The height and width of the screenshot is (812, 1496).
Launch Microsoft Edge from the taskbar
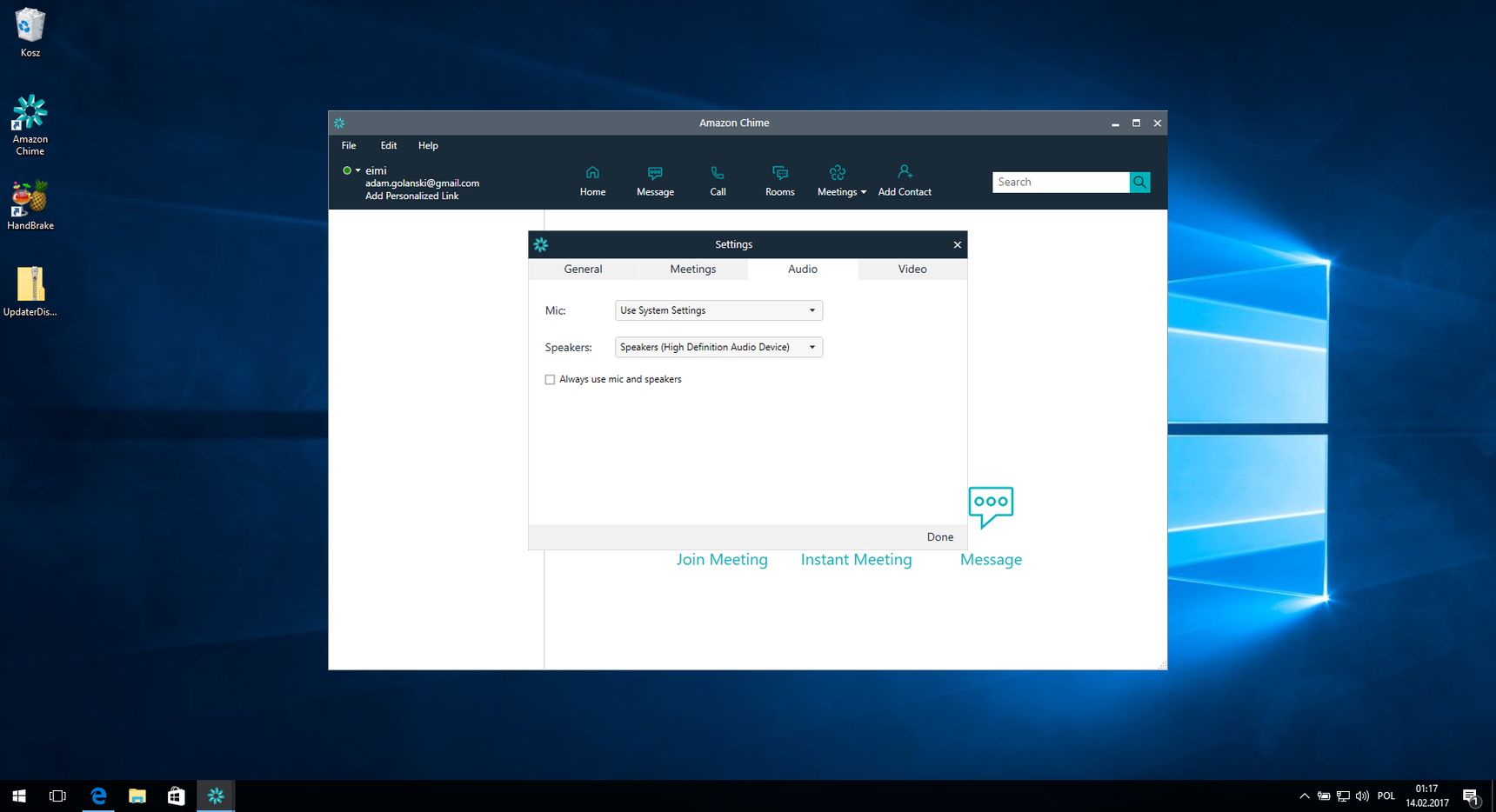pyautogui.click(x=98, y=795)
